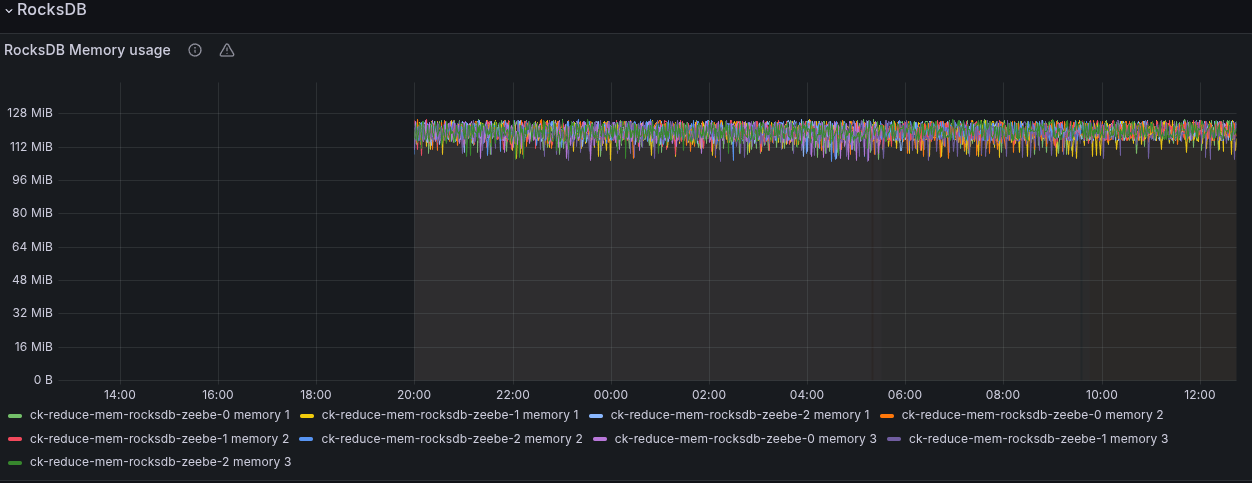Open the panel info icon
Viewport: 1252px width, 483px height.
pyautogui.click(x=195, y=50)
